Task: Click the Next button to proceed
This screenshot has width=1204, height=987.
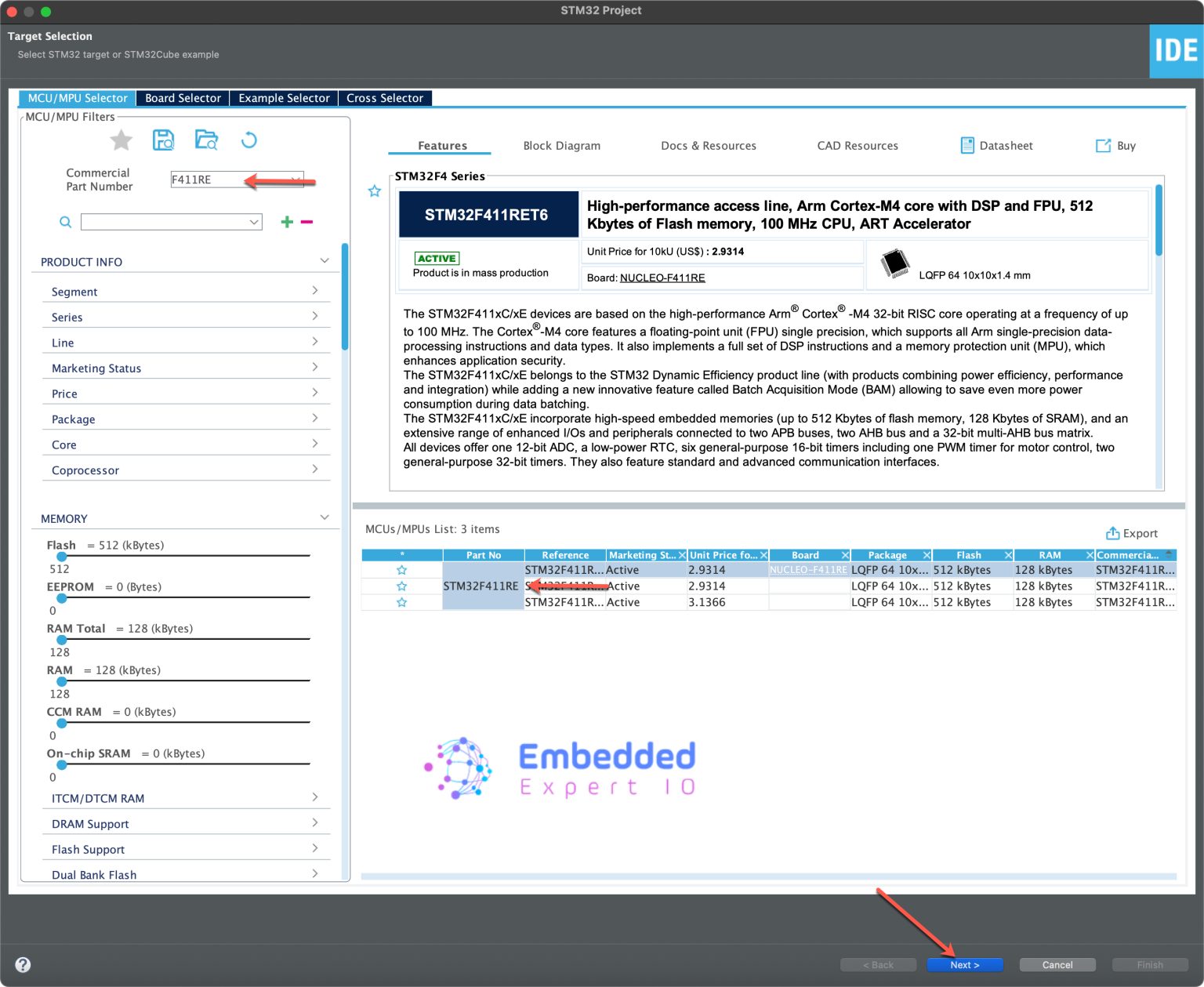Action: click(x=965, y=964)
